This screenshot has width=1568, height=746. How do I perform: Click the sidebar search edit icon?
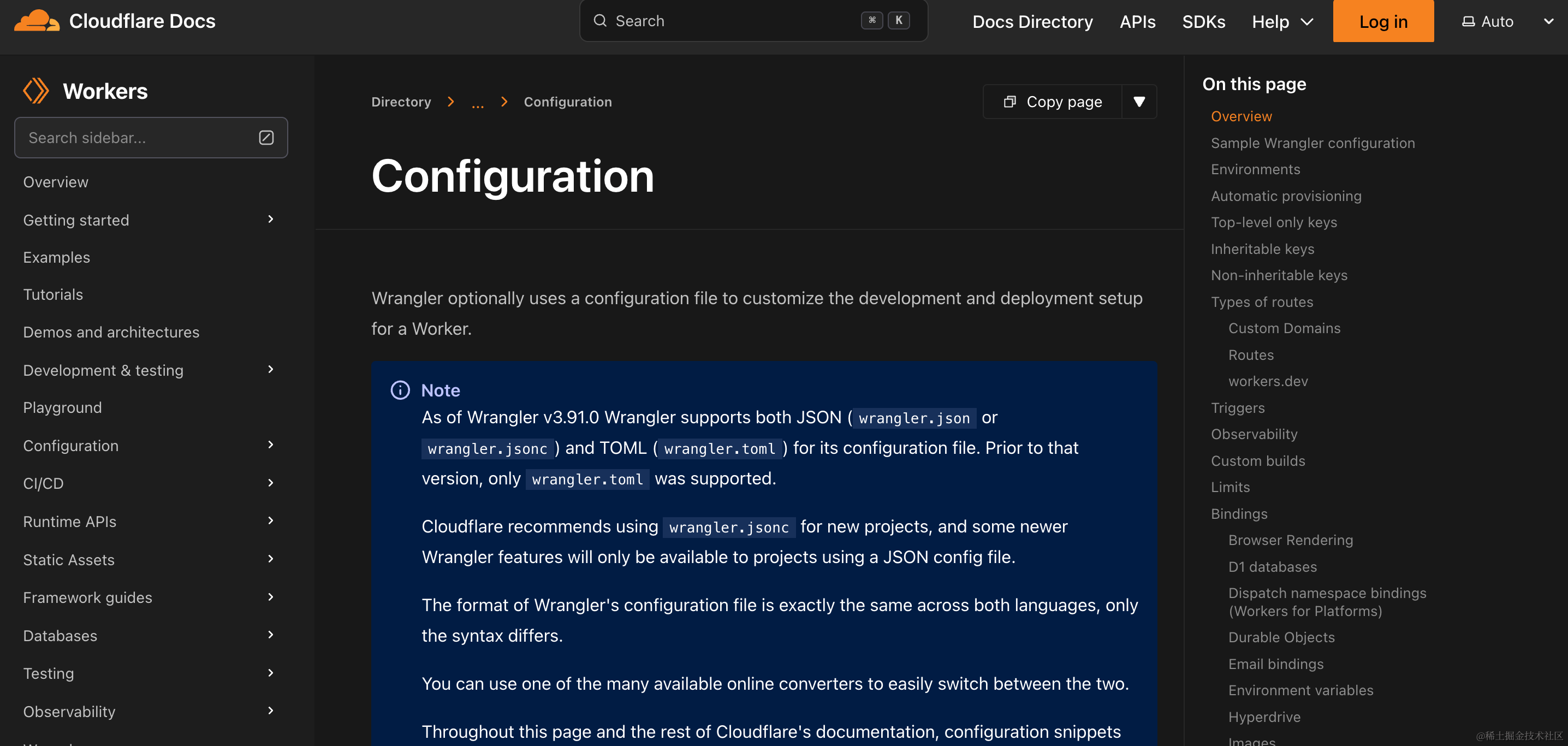point(266,138)
